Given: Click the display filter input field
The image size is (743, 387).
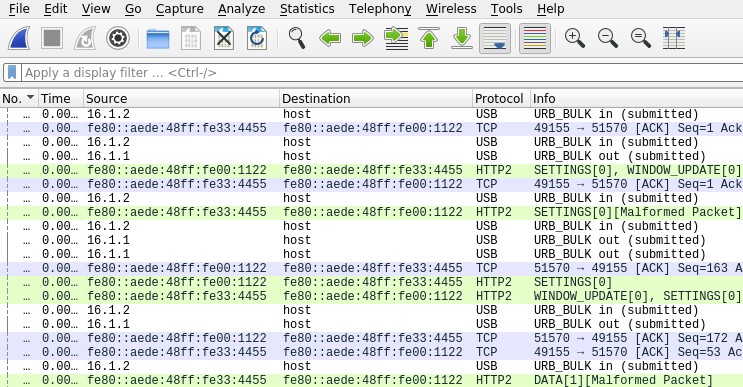Looking at the screenshot, I should (x=382, y=73).
